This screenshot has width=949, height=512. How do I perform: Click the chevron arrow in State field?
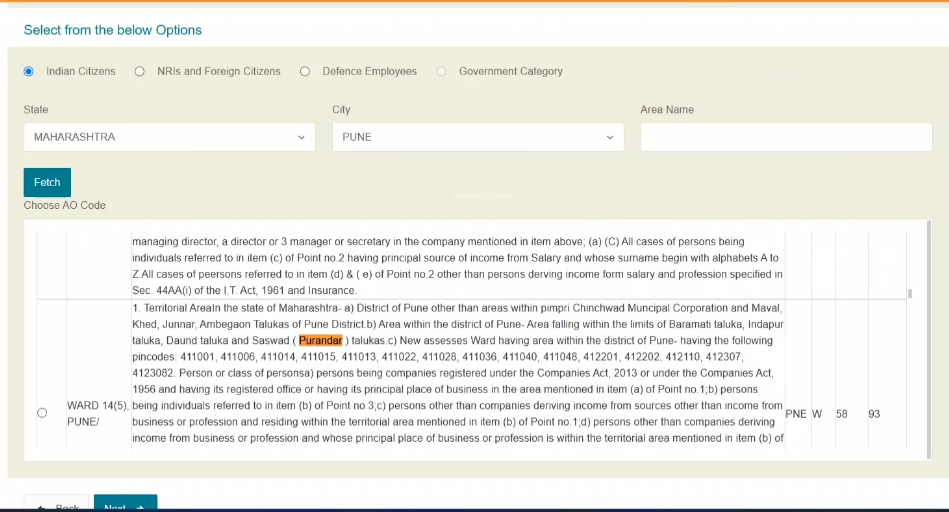pyautogui.click(x=301, y=137)
